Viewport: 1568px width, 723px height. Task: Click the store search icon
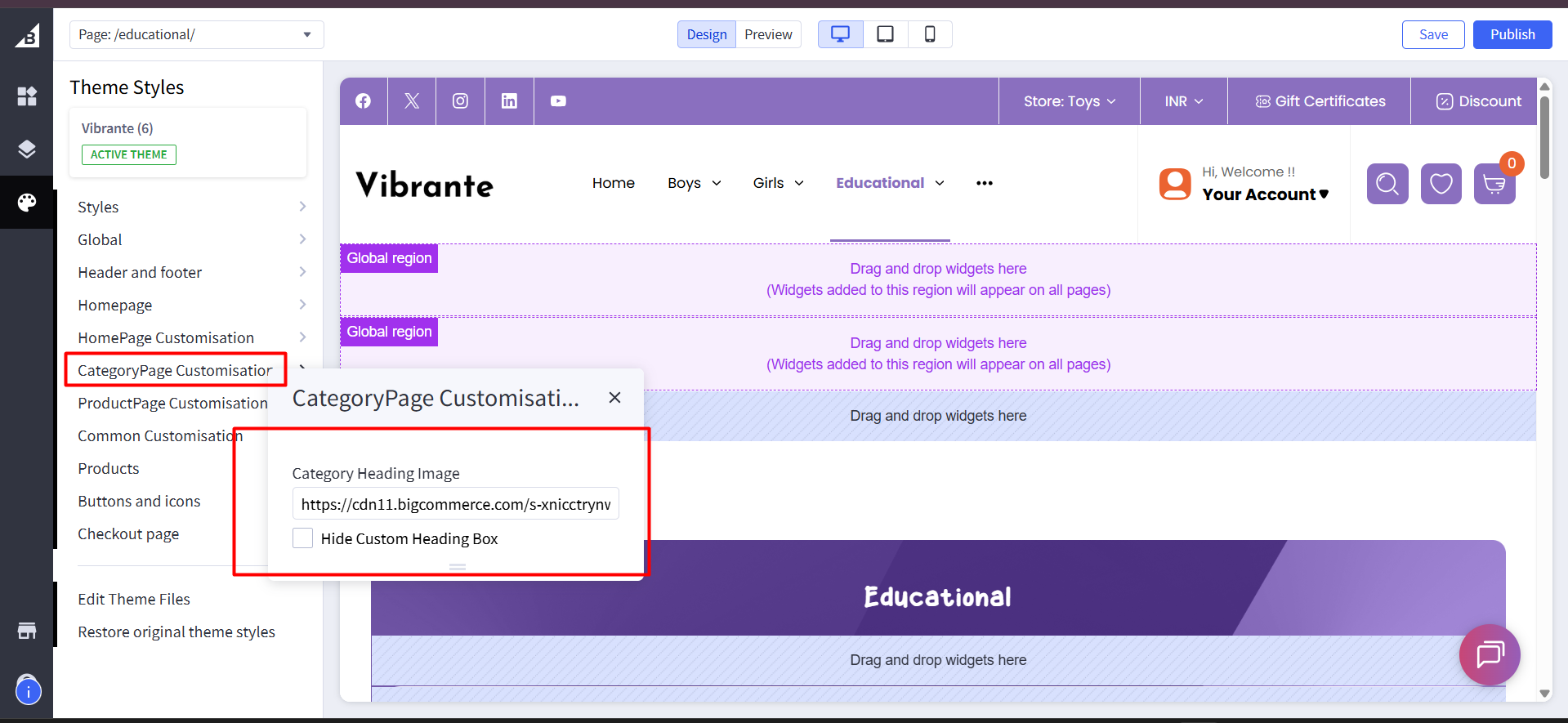click(1387, 184)
